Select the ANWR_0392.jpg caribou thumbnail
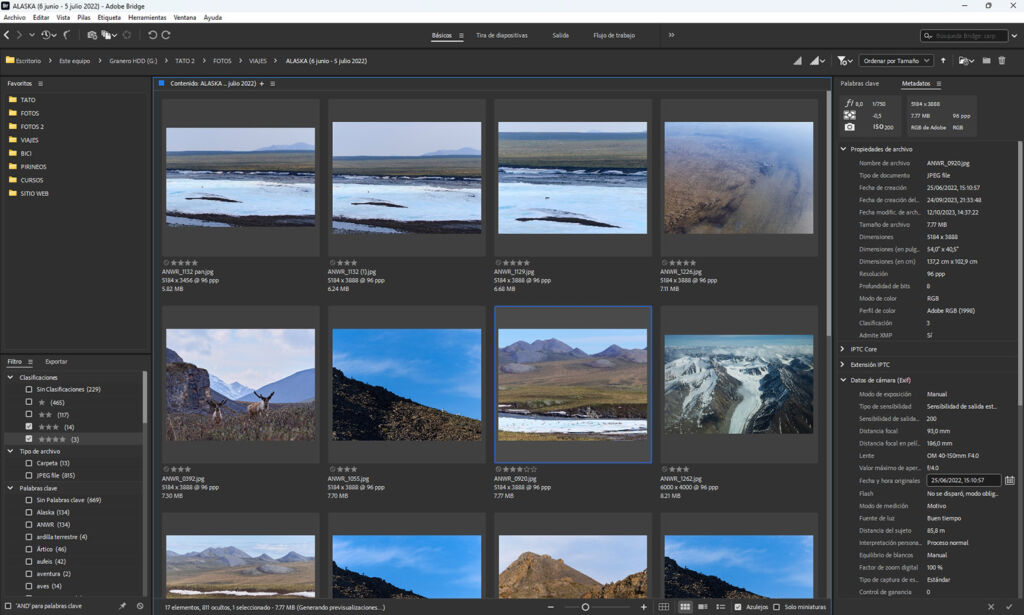The height and width of the screenshot is (615, 1024). (240, 385)
